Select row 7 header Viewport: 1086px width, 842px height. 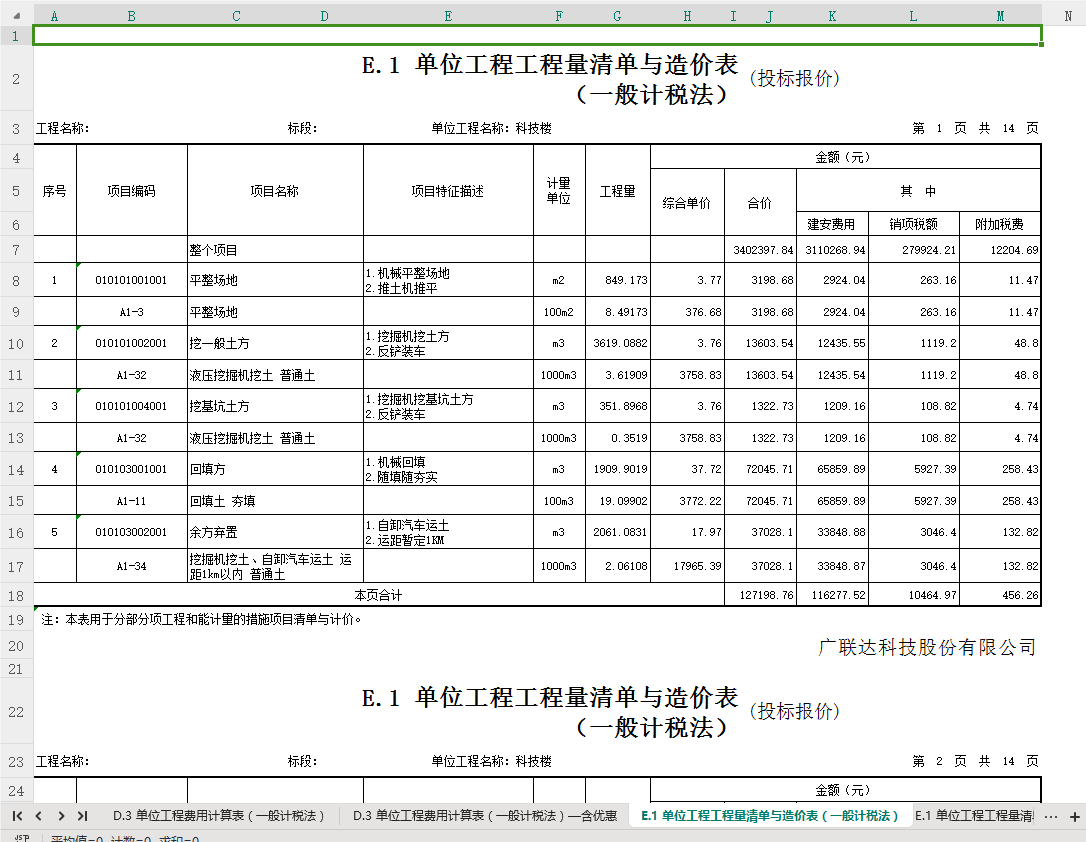(16, 249)
